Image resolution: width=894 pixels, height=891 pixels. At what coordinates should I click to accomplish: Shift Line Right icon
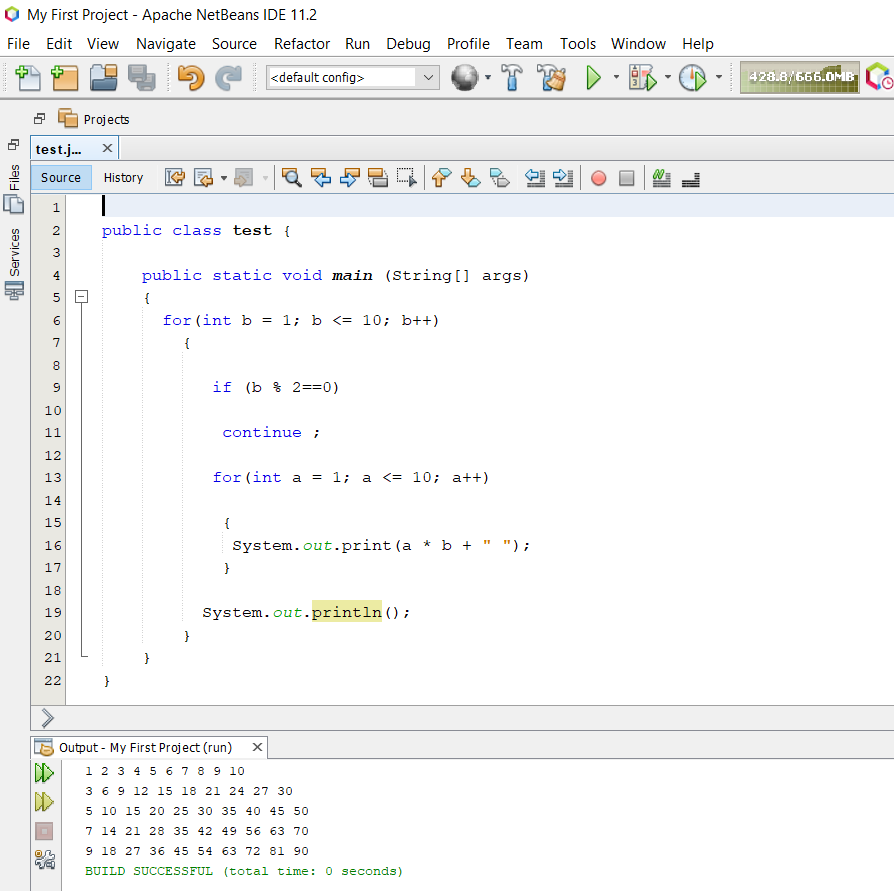563,178
